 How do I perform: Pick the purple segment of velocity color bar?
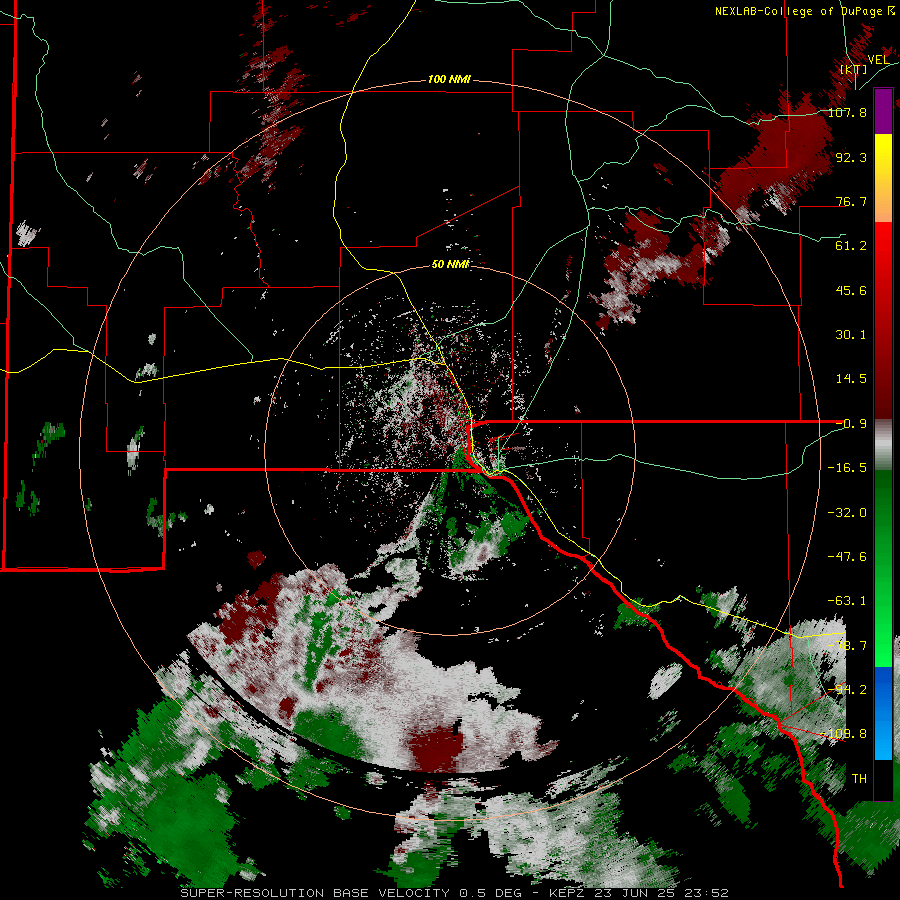click(x=883, y=111)
